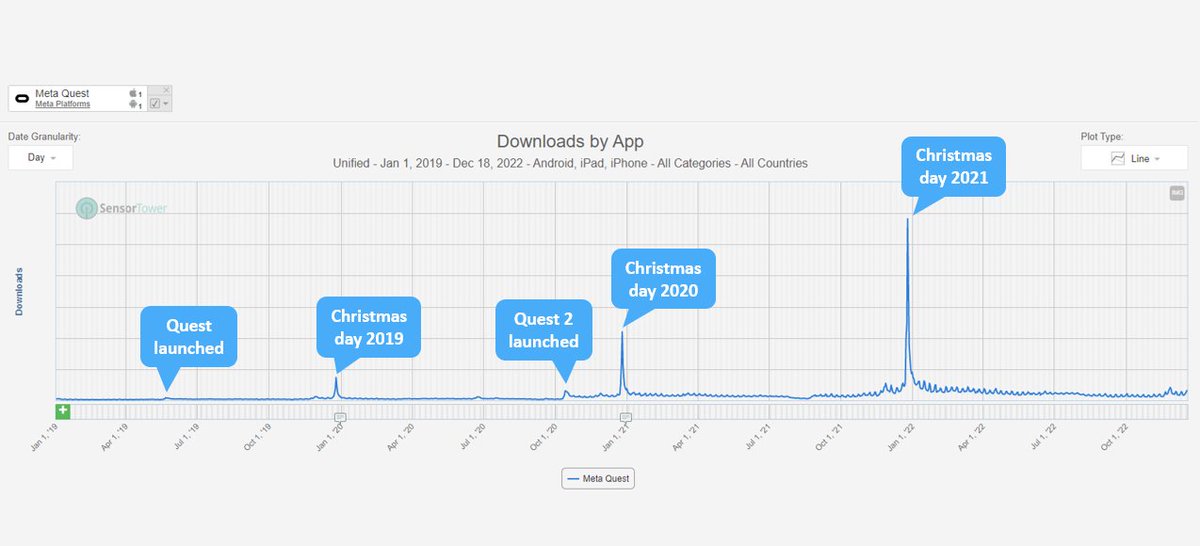The height and width of the screenshot is (546, 1200).
Task: Click the Meta Quest app name text
Action: 62,93
